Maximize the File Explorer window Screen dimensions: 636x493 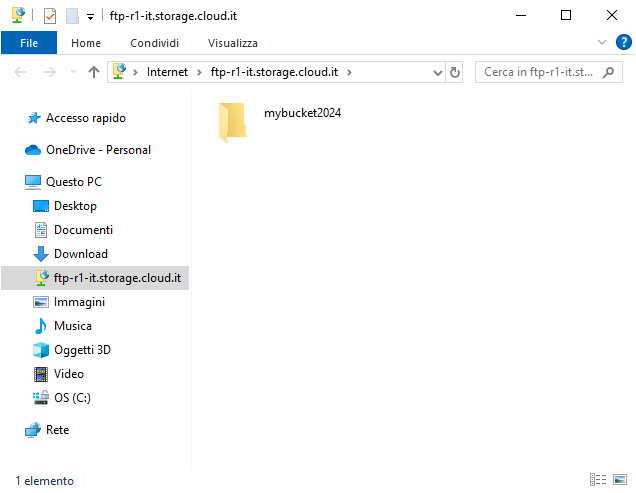click(x=566, y=15)
